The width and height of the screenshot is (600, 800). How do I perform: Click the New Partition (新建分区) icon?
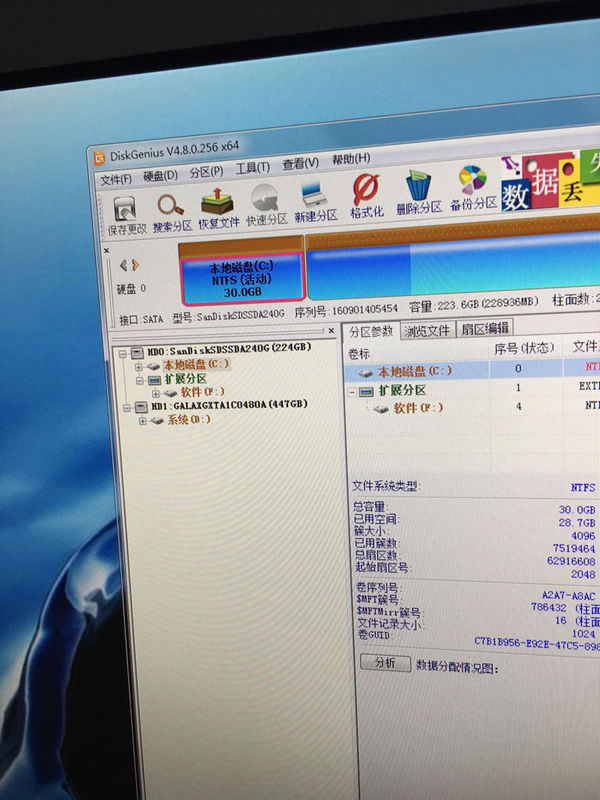[316, 202]
